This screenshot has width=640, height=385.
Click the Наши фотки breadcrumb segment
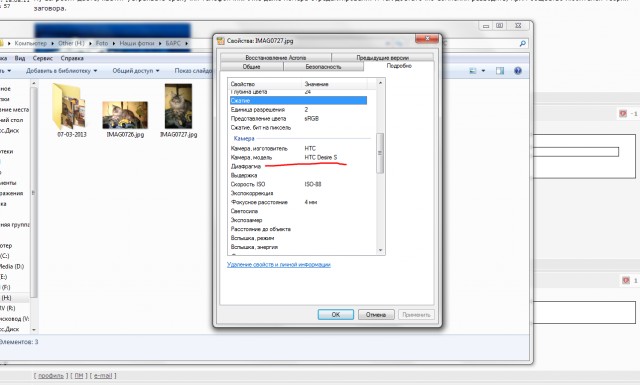coord(137,43)
